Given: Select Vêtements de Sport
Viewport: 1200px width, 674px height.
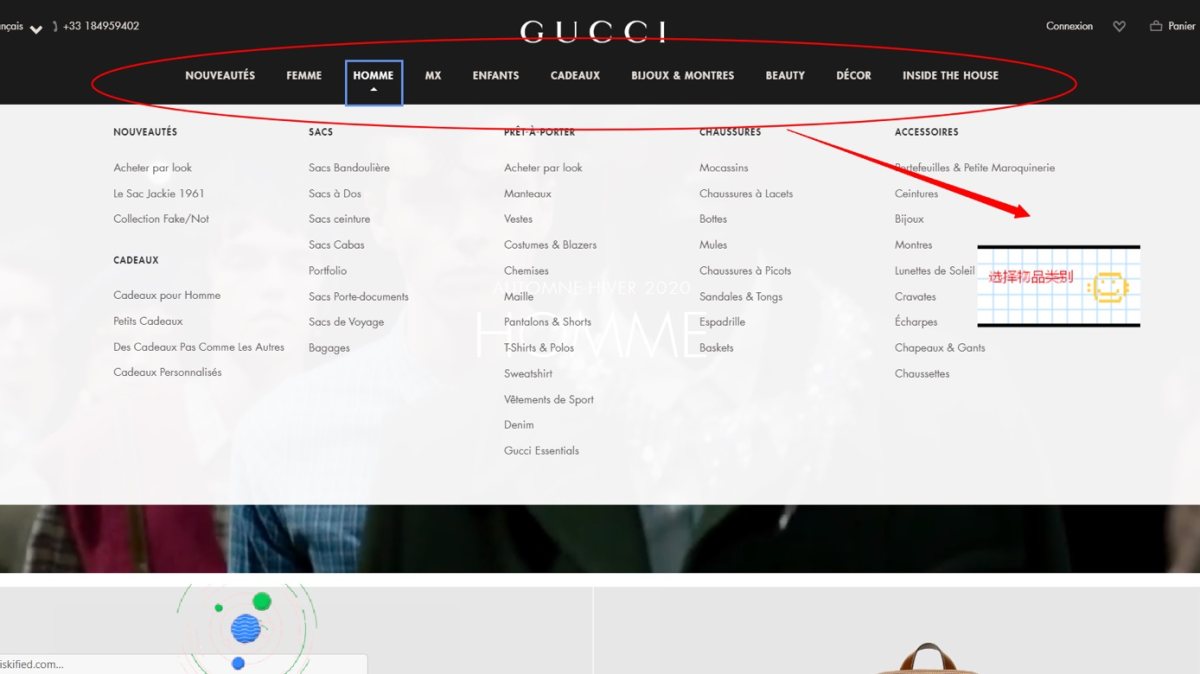Looking at the screenshot, I should point(549,399).
